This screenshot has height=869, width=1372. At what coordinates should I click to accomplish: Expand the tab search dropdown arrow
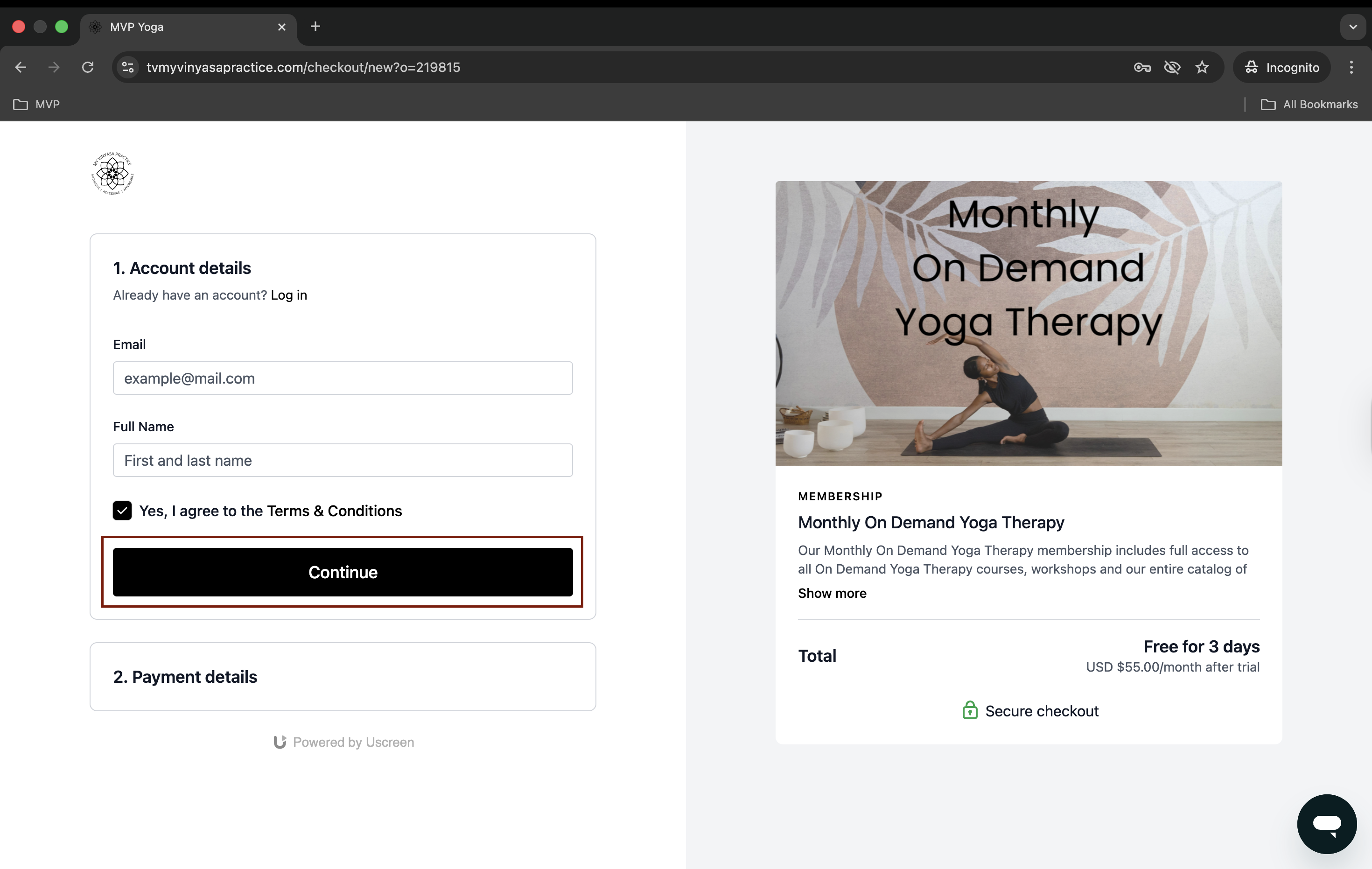click(1352, 27)
